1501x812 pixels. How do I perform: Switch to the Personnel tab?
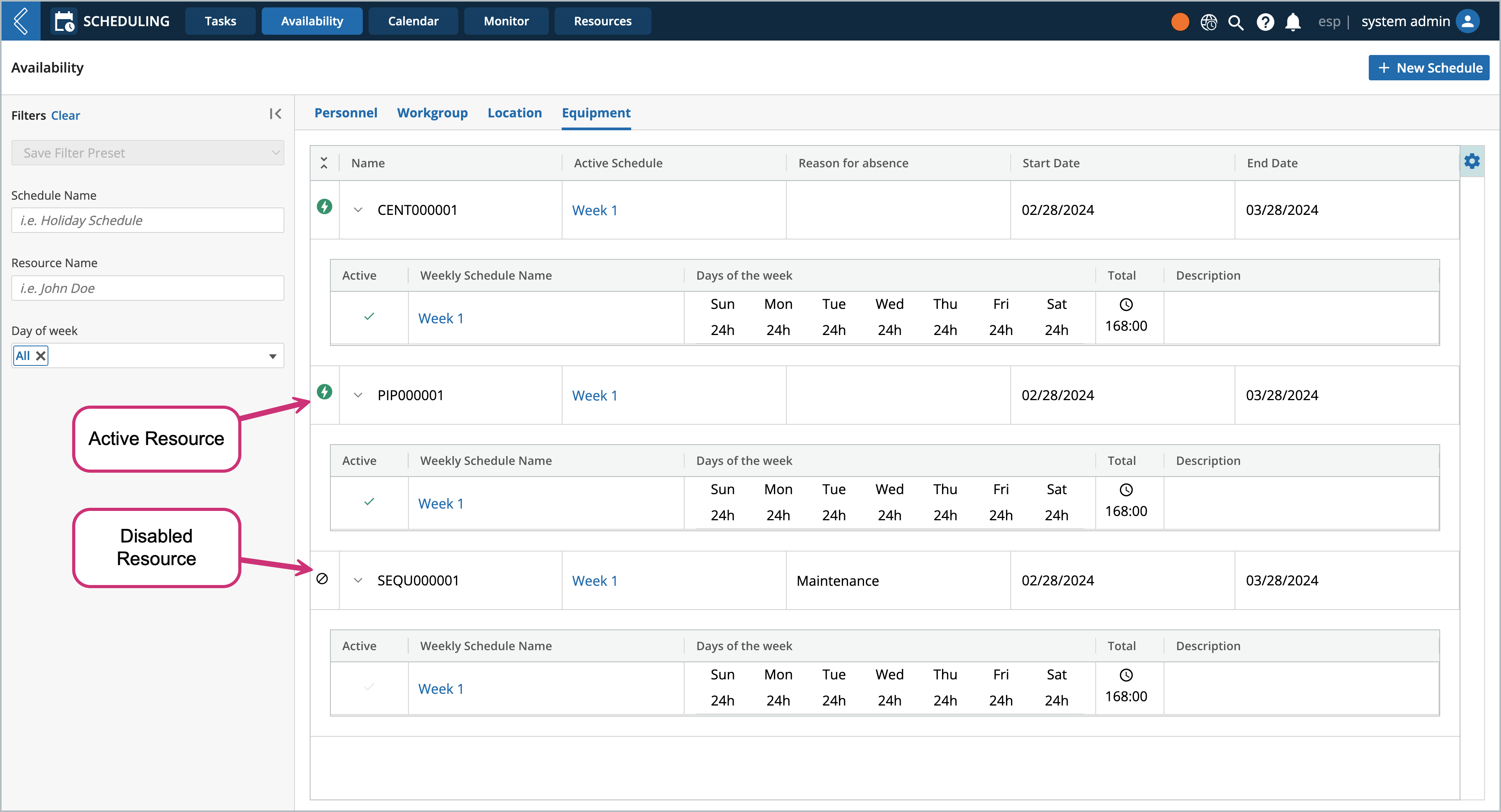[x=345, y=112]
